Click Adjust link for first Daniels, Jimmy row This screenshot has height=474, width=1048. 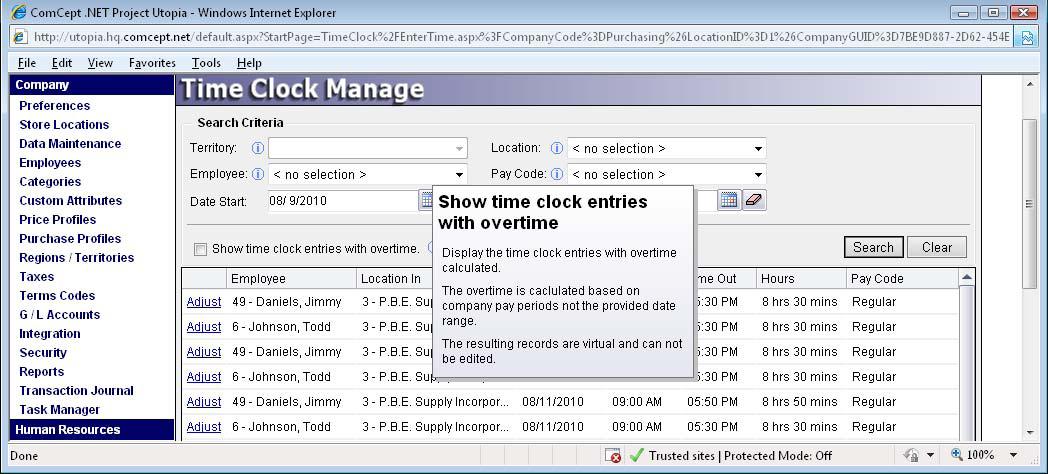coord(204,302)
